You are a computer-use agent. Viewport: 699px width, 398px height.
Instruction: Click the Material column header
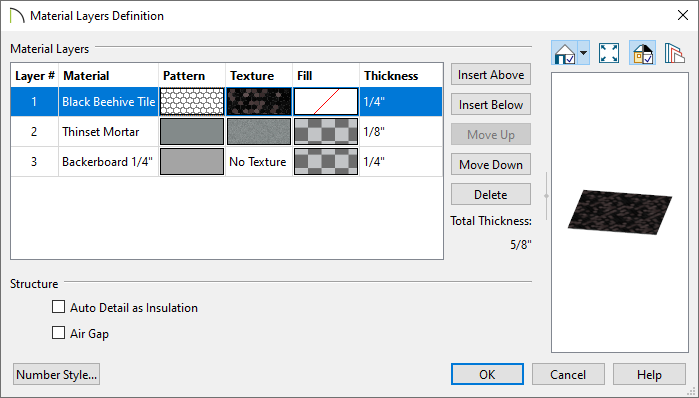tap(108, 75)
